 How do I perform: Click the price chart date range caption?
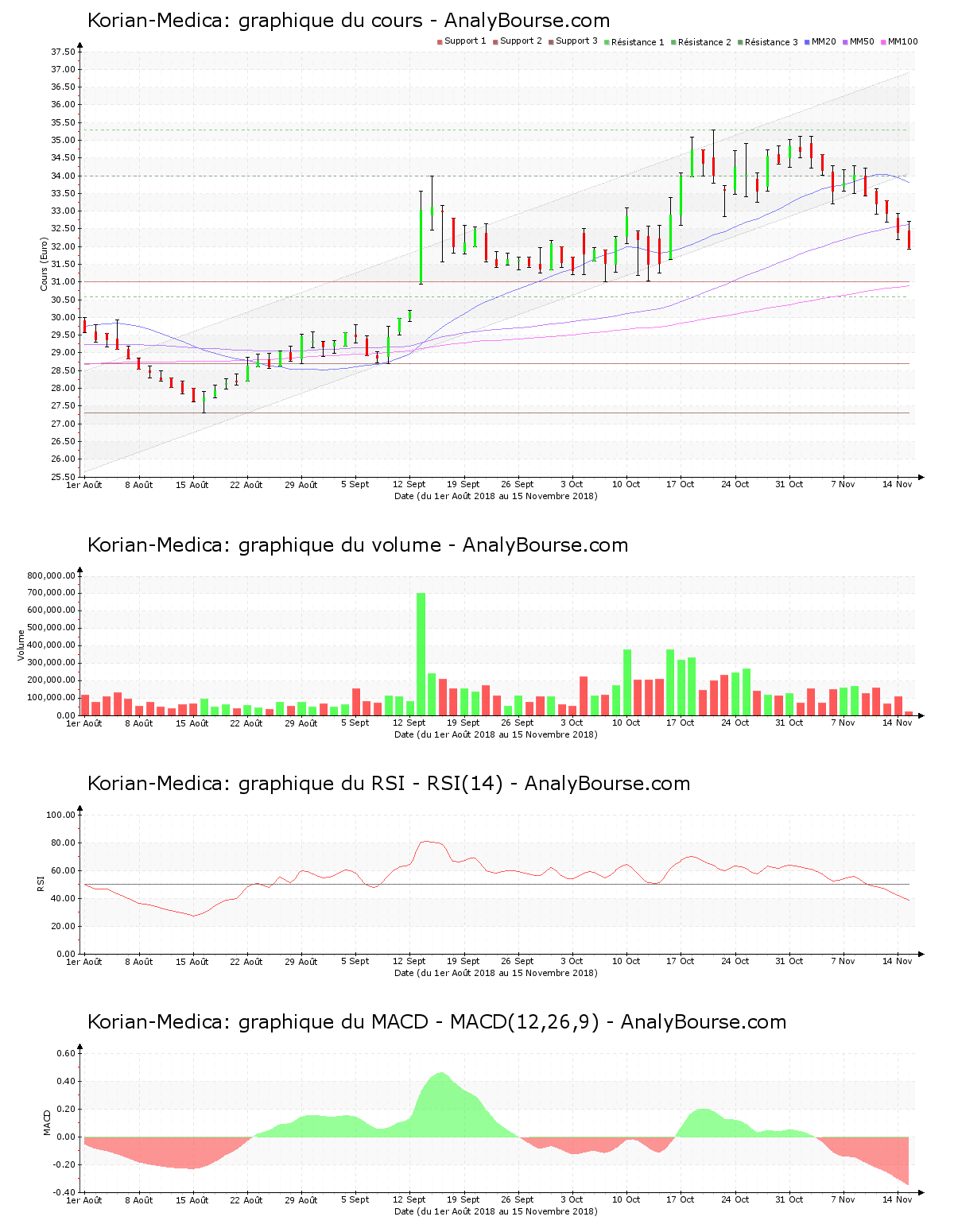tap(496, 496)
